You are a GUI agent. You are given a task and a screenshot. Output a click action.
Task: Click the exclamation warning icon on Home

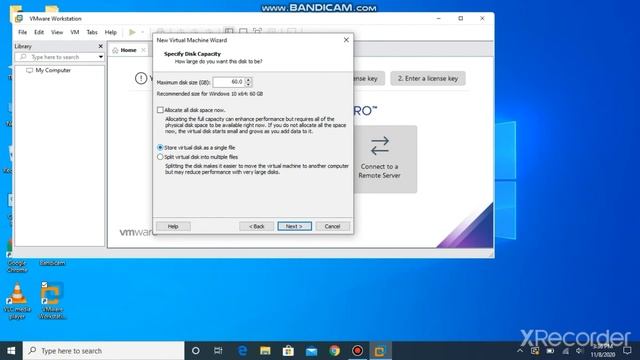coord(141,78)
